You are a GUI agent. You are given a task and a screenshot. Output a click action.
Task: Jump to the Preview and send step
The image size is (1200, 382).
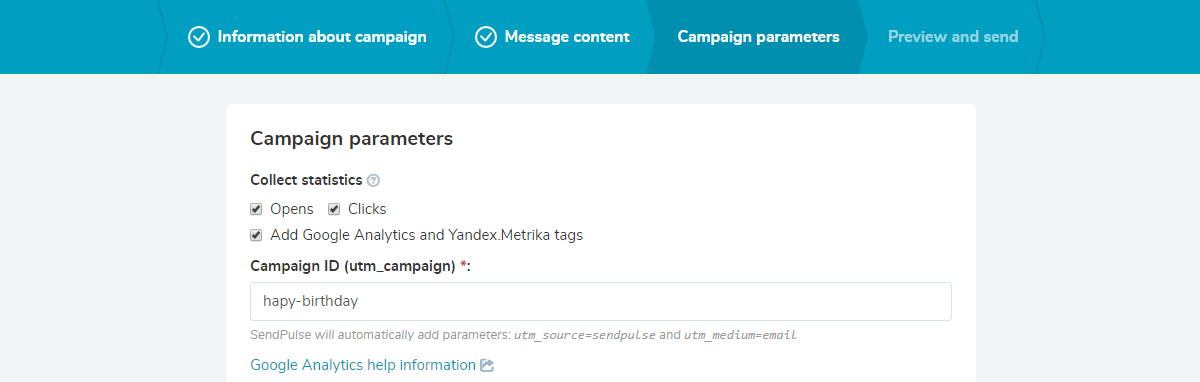pos(953,37)
